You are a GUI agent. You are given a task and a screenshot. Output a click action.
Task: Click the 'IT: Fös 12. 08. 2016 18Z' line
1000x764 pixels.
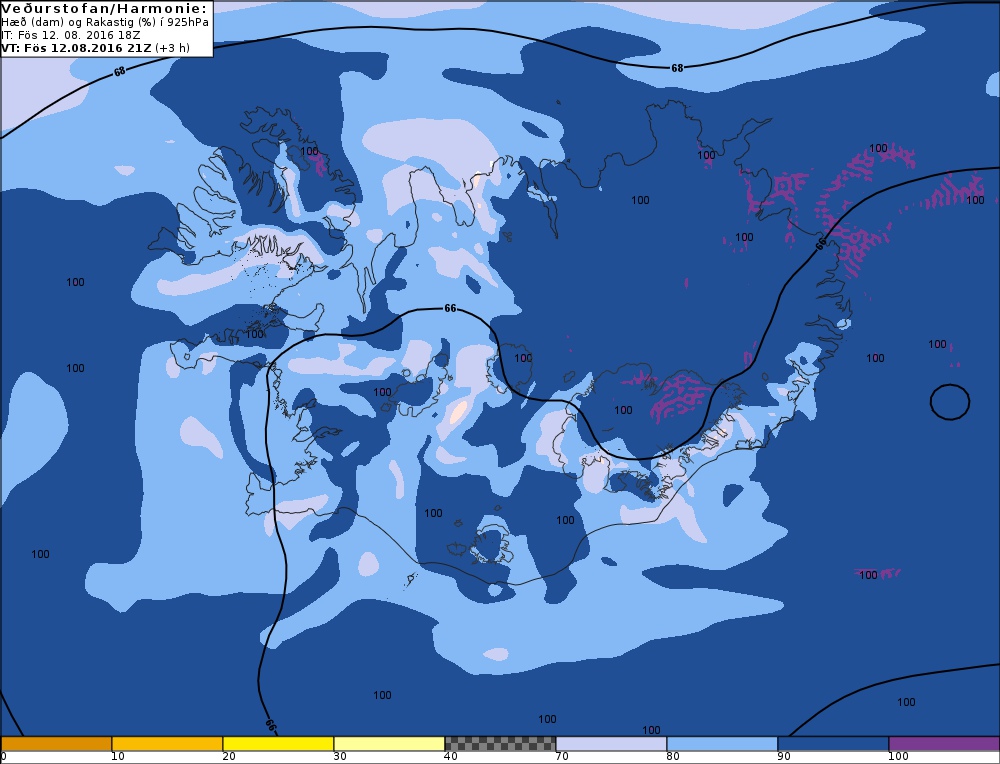click(x=71, y=35)
